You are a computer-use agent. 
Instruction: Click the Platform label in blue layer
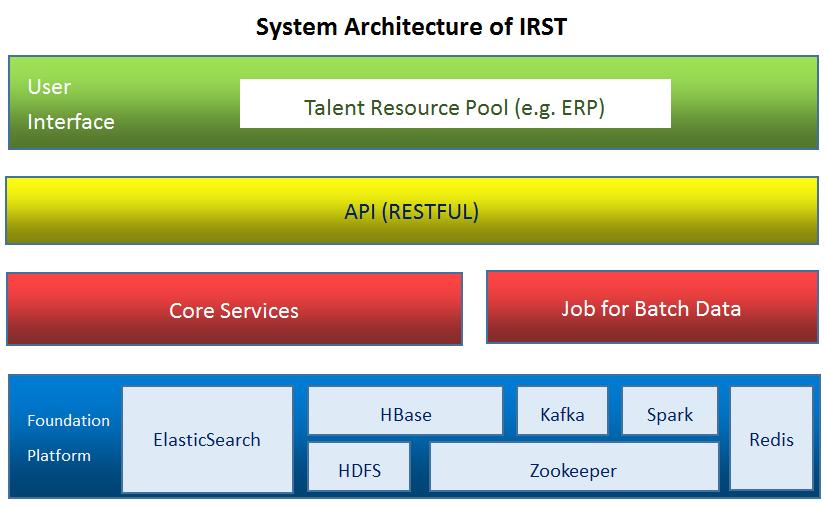click(x=59, y=455)
